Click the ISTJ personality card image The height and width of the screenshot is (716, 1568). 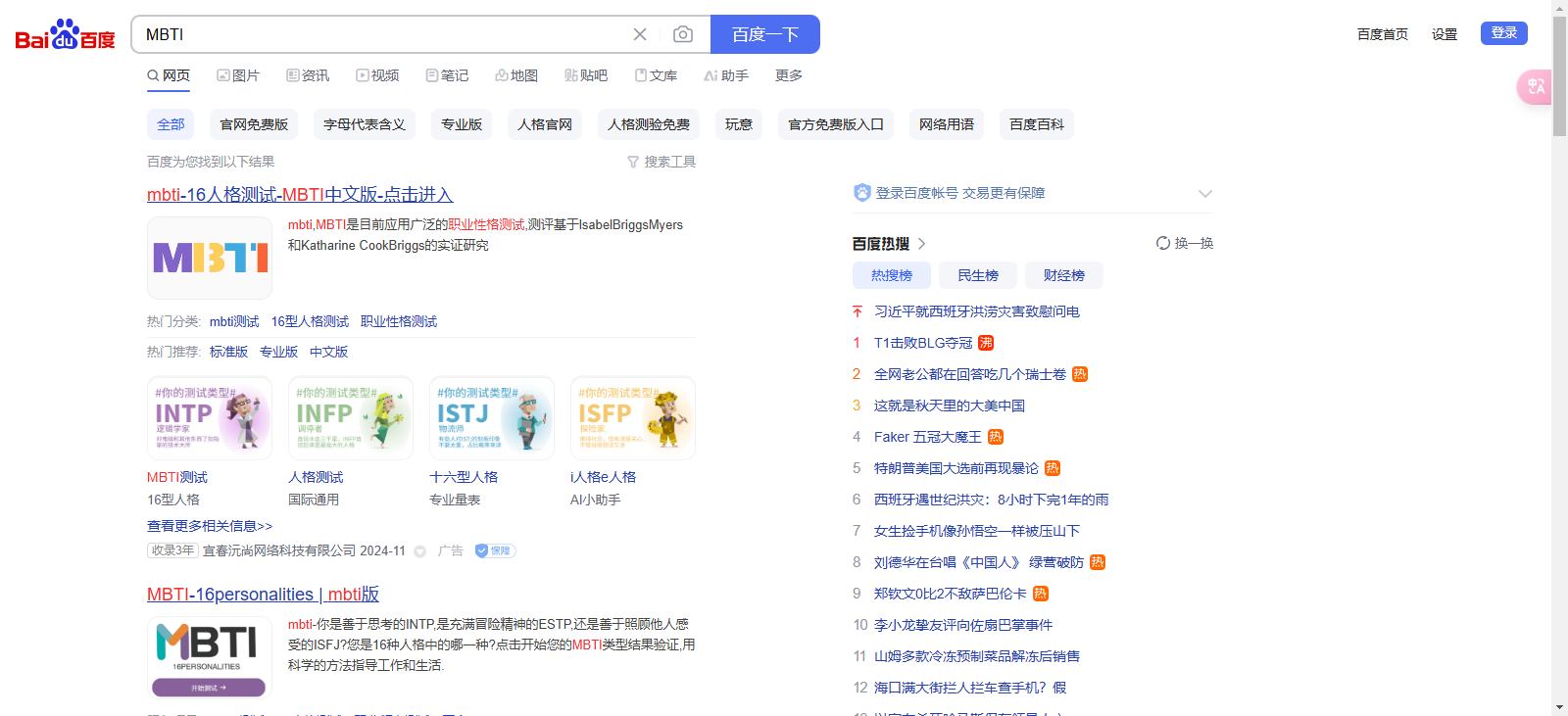click(x=492, y=418)
